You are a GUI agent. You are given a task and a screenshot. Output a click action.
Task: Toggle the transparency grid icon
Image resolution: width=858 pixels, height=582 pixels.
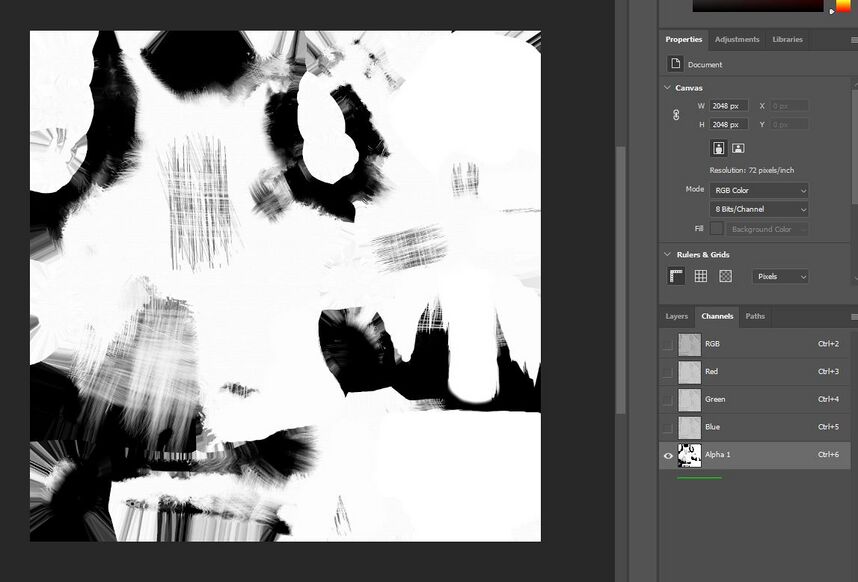(x=725, y=276)
